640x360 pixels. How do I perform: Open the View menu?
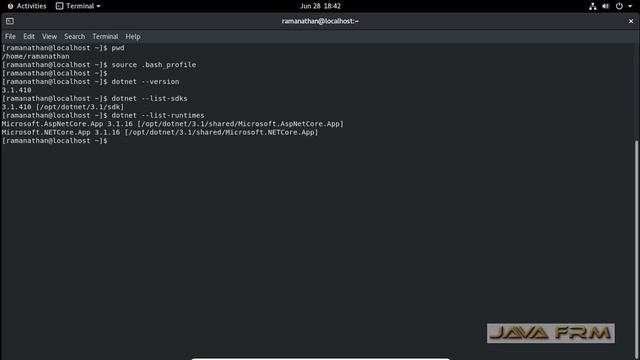49,36
